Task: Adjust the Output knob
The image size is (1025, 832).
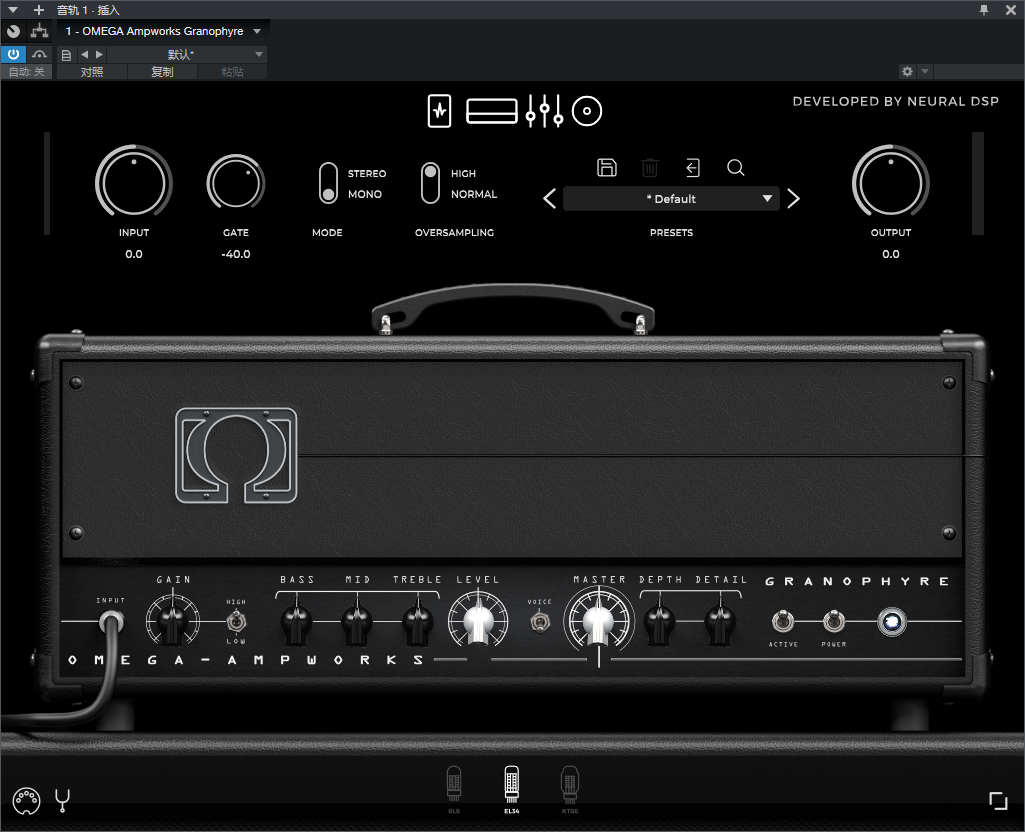Action: [890, 181]
